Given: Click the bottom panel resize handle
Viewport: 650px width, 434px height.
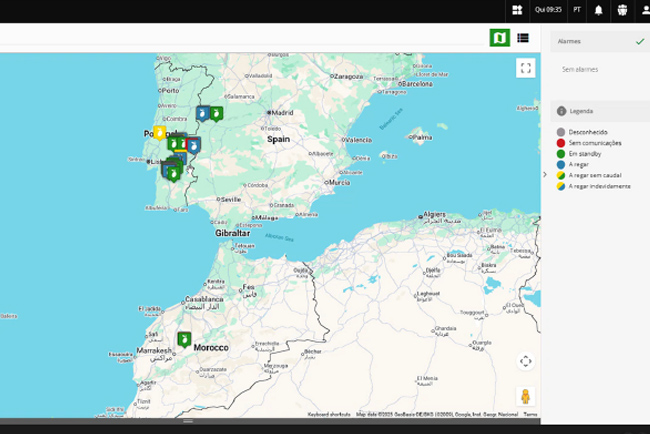Looking at the screenshot, I should 187,422.
